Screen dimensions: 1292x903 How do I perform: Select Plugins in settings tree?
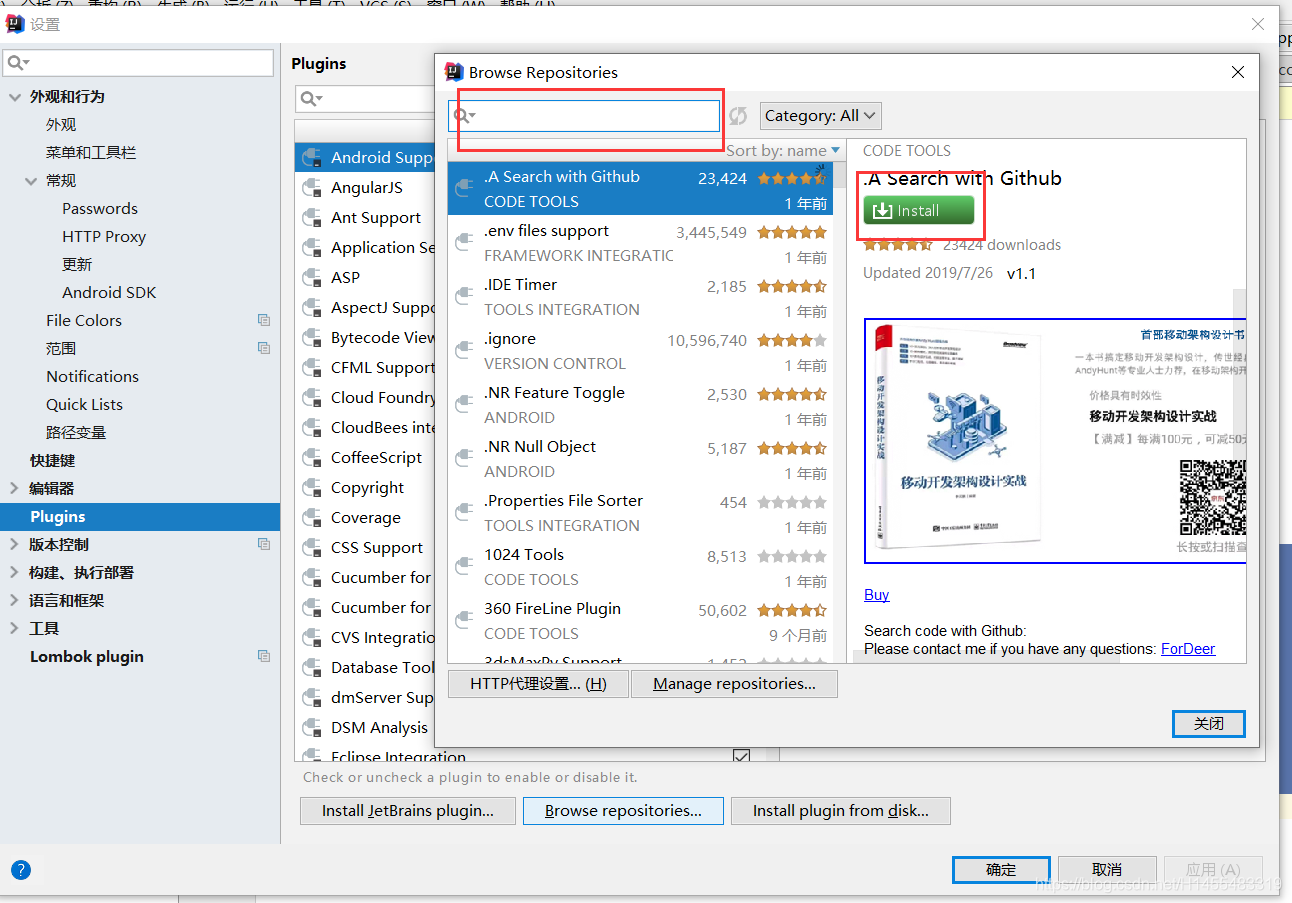(140, 516)
